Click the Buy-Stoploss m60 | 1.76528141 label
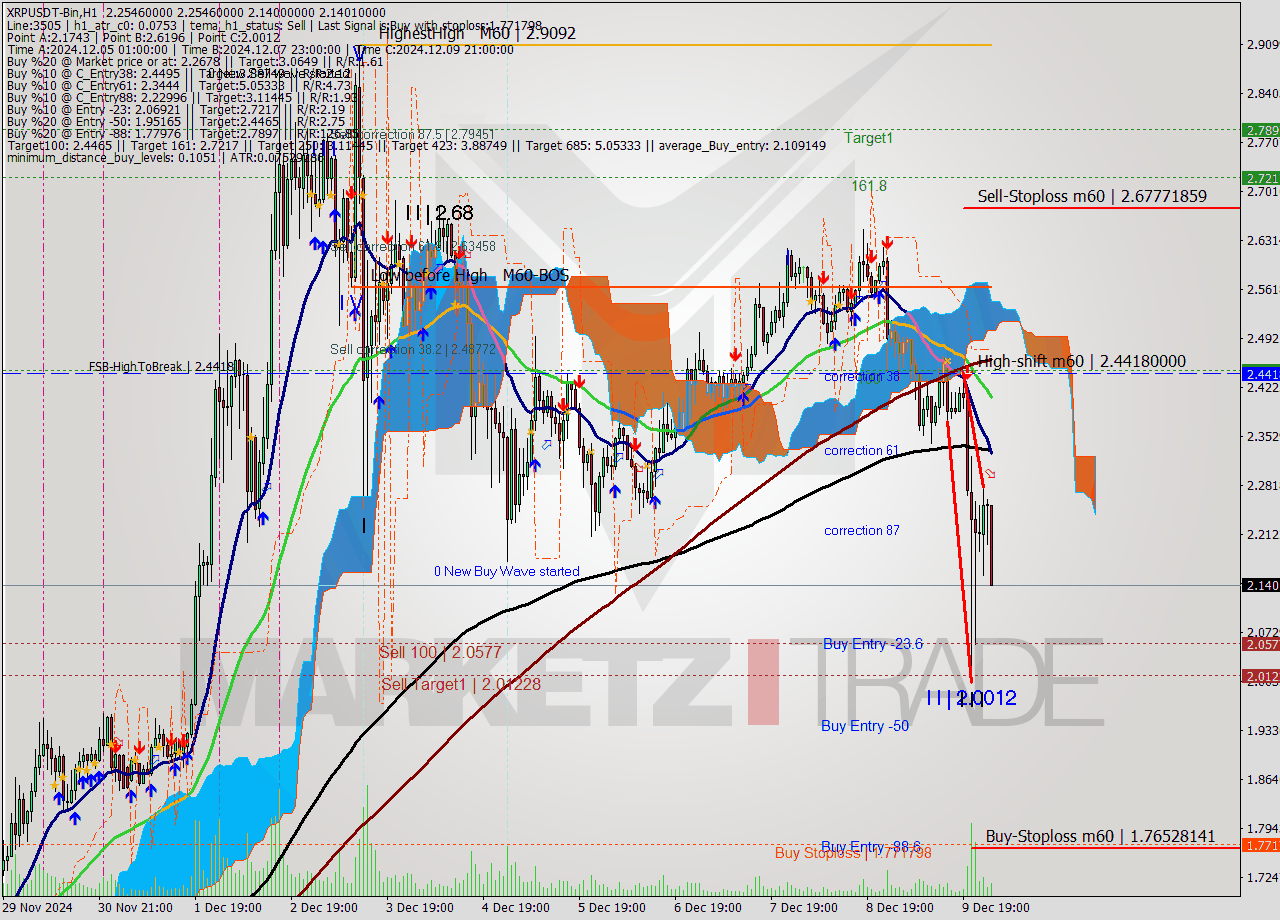The height and width of the screenshot is (920, 1280). [1100, 836]
